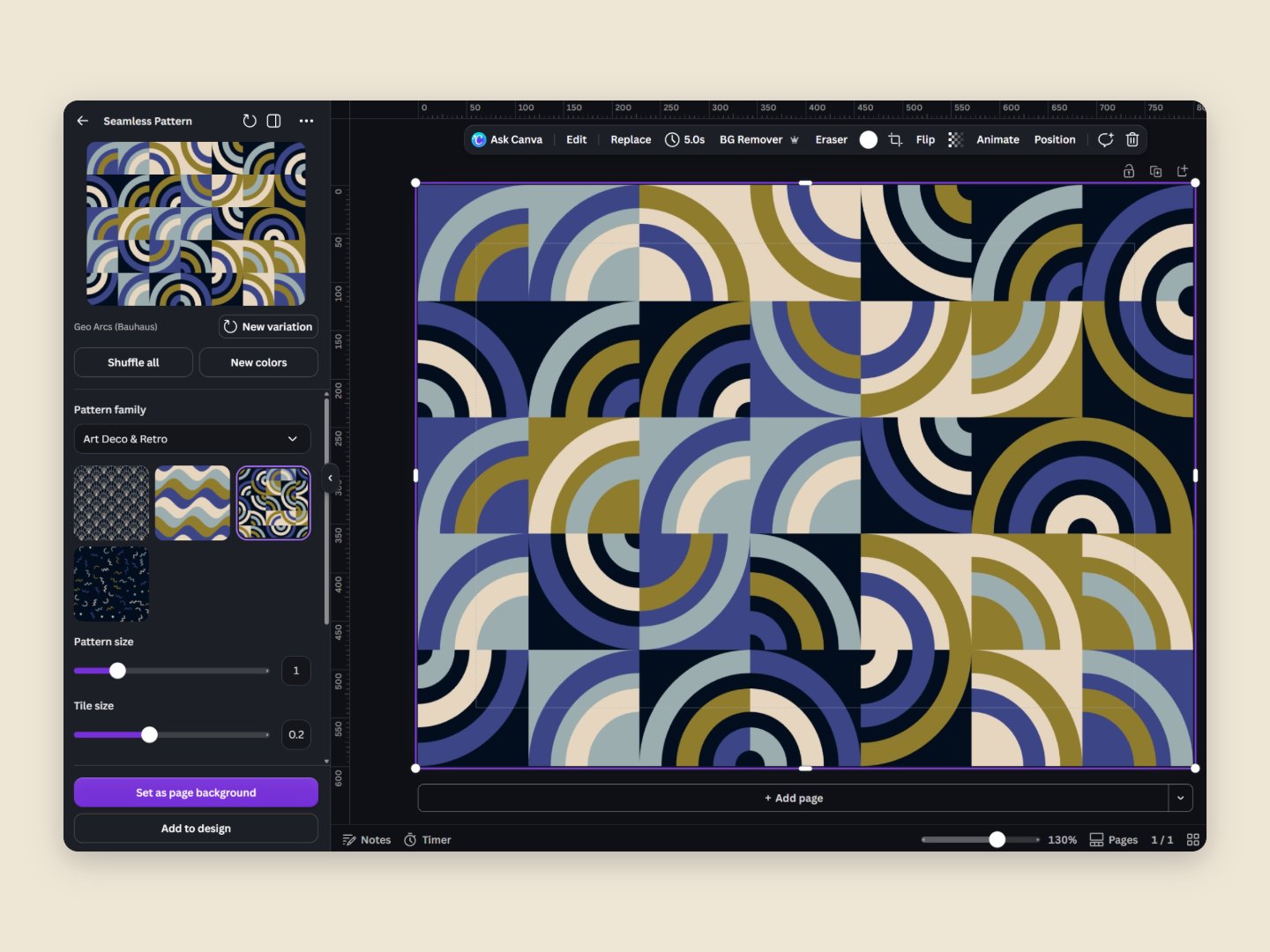Viewport: 1270px width, 952px height.
Task: Click Flip in the toolbar
Action: click(925, 139)
